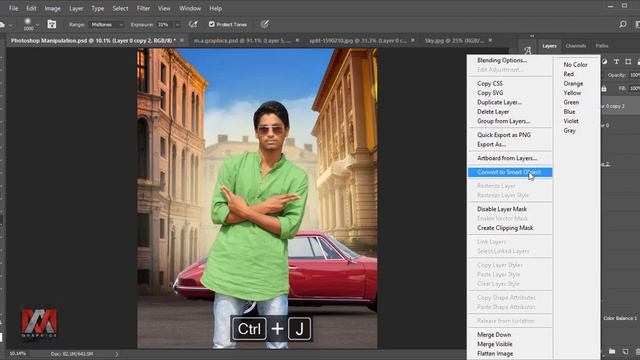The image size is (640, 360).
Task: Open the Filter menu
Action: 143,8
